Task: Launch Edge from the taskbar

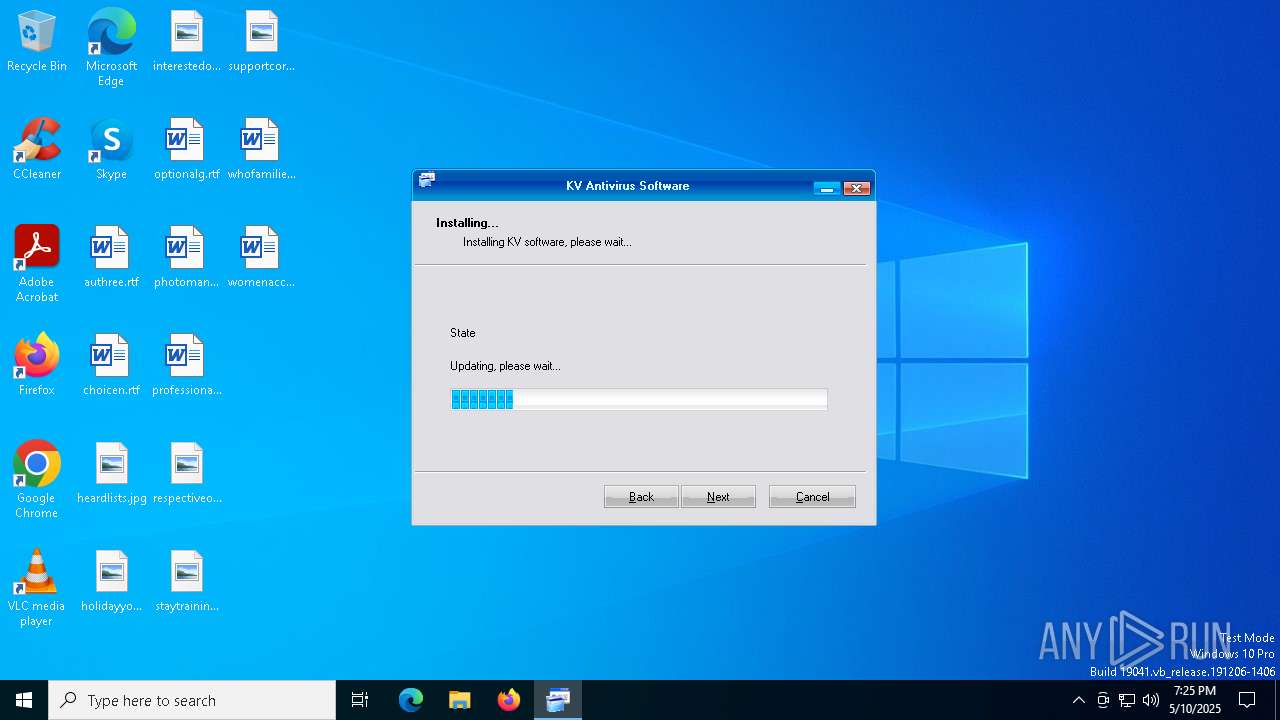Action: (x=411, y=700)
